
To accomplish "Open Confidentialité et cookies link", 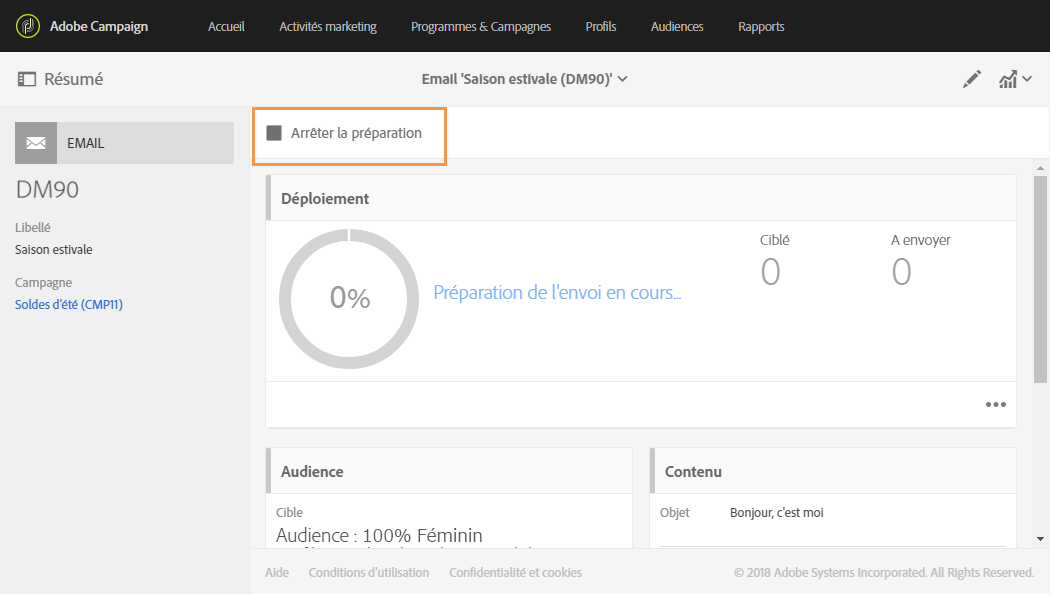I will (516, 573).
